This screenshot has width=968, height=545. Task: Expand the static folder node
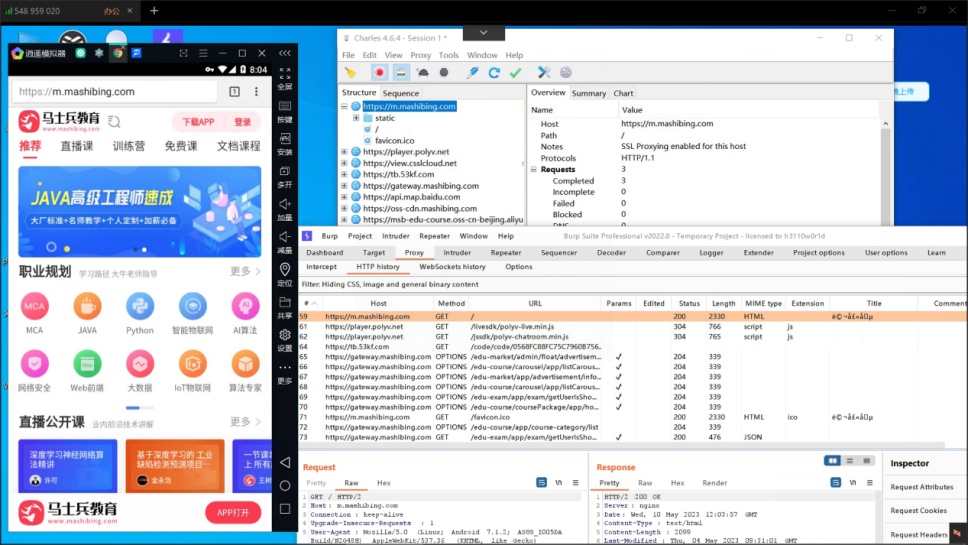coord(356,118)
